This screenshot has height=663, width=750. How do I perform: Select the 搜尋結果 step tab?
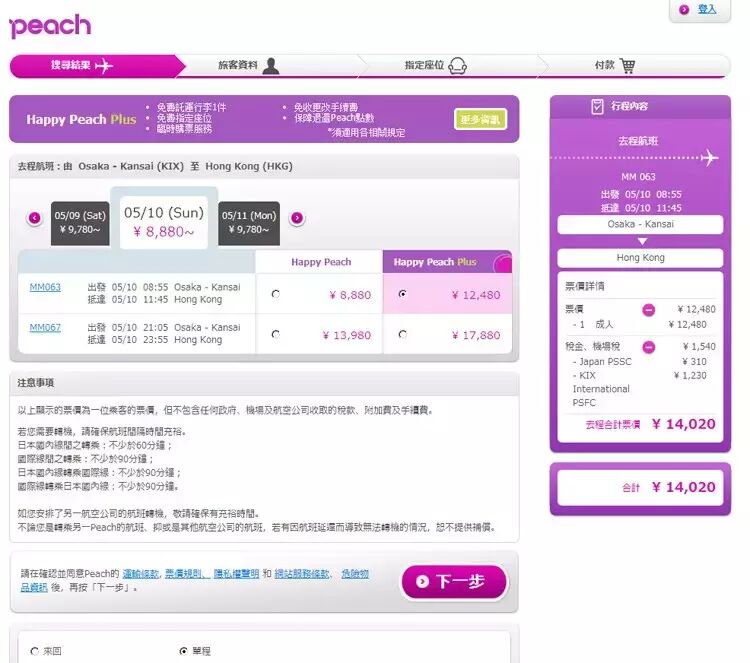(96, 66)
